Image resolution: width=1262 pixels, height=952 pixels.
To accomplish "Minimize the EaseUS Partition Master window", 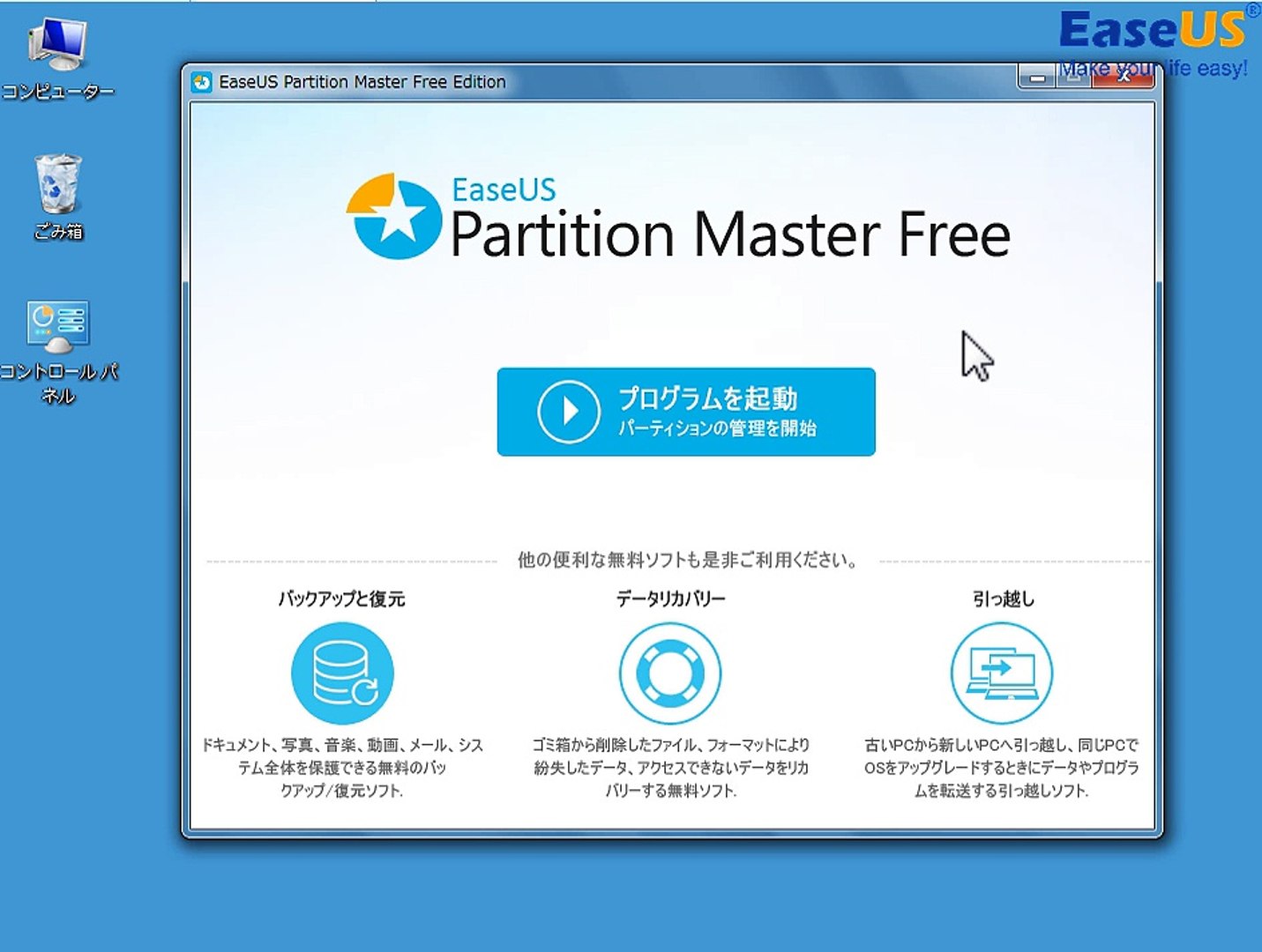I will pyautogui.click(x=1037, y=78).
